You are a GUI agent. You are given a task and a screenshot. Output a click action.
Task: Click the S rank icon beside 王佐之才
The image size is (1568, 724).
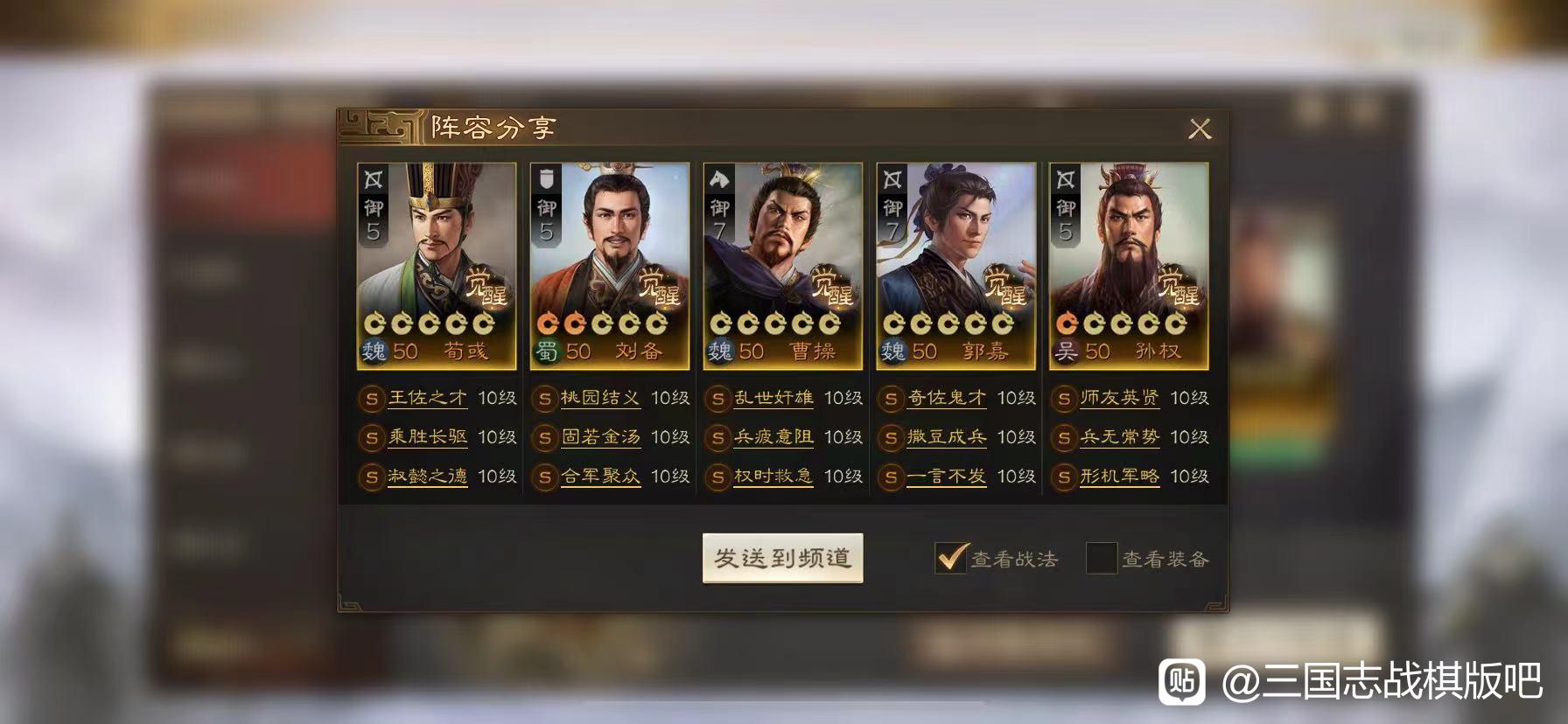[x=371, y=399]
